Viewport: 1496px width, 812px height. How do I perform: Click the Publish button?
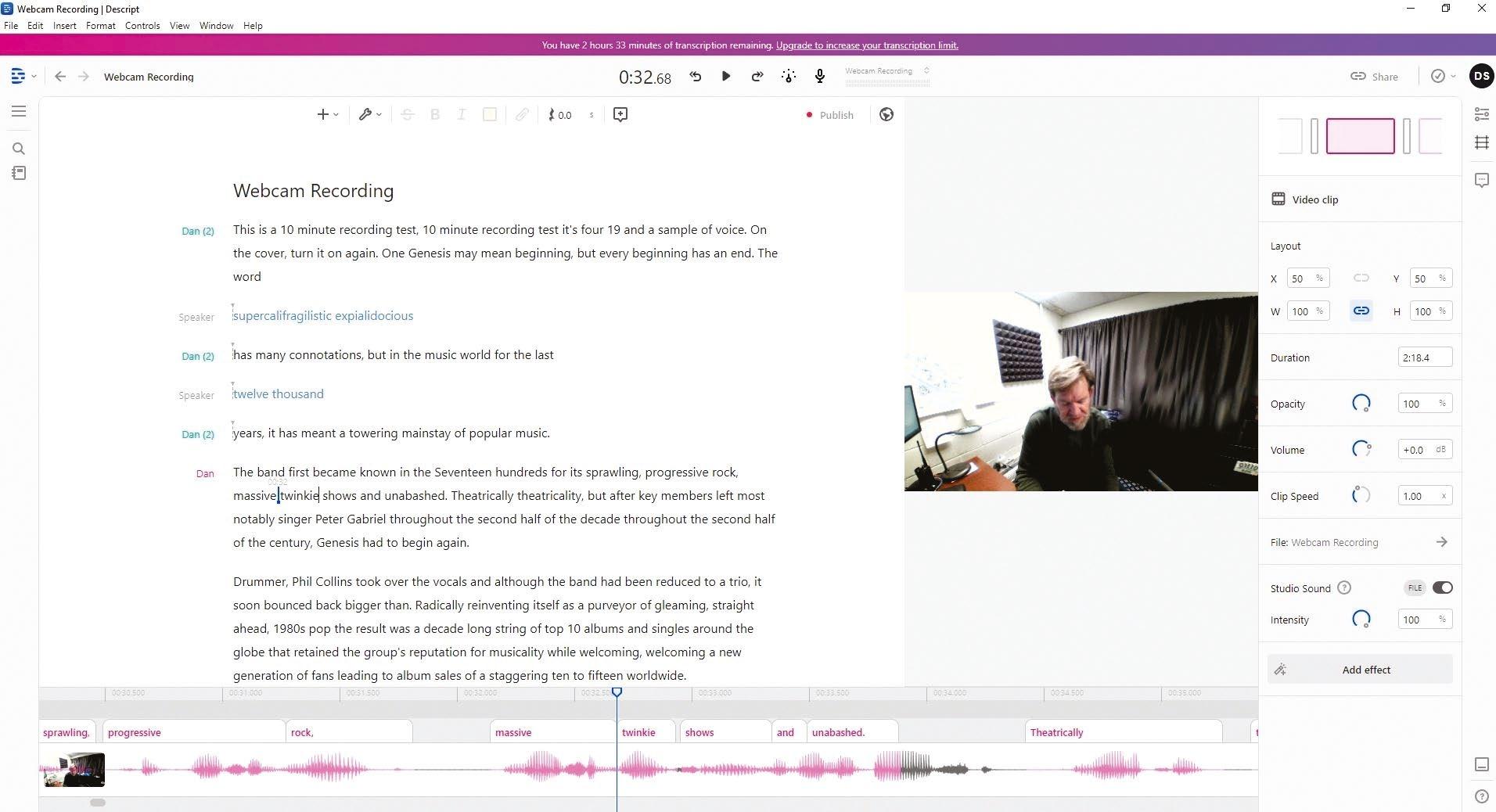[x=830, y=114]
